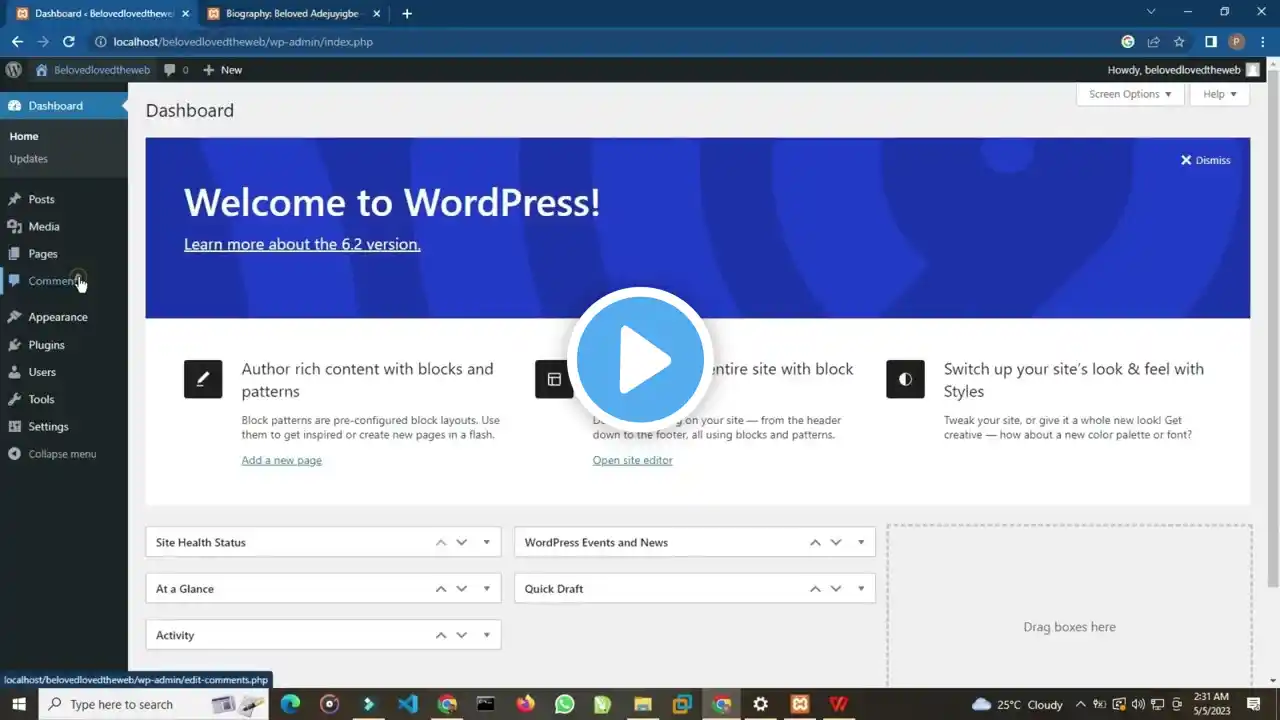Open the Chrome profile avatar

coord(1236,42)
